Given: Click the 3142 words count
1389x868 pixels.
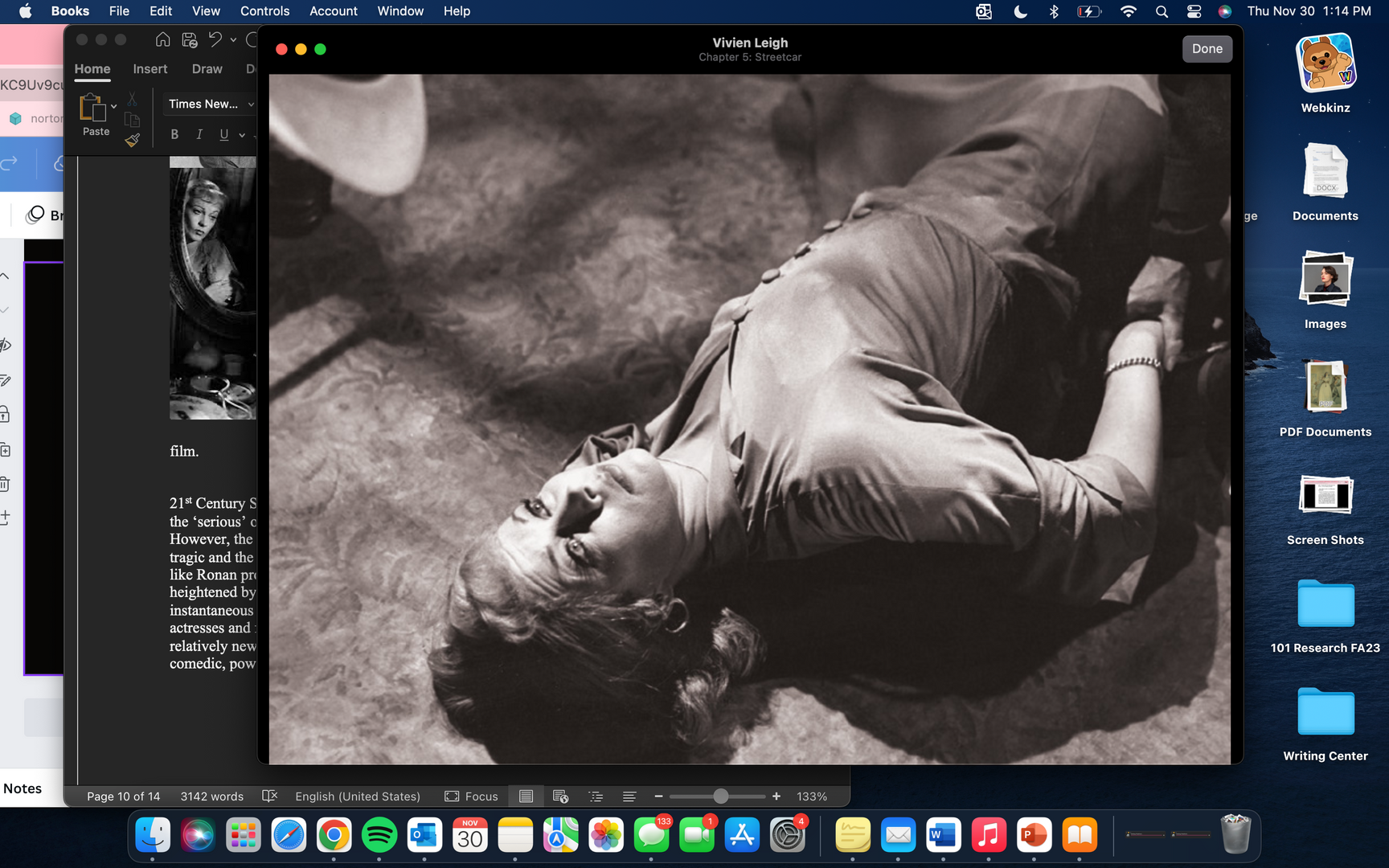Looking at the screenshot, I should click(212, 796).
